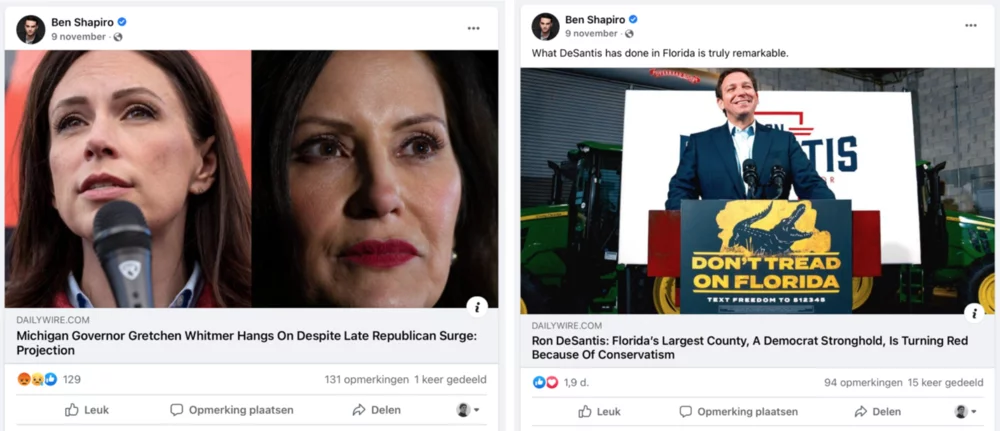Like the Whitmer post with Leuk
Image resolution: width=1000 pixels, height=431 pixels.
[87, 410]
